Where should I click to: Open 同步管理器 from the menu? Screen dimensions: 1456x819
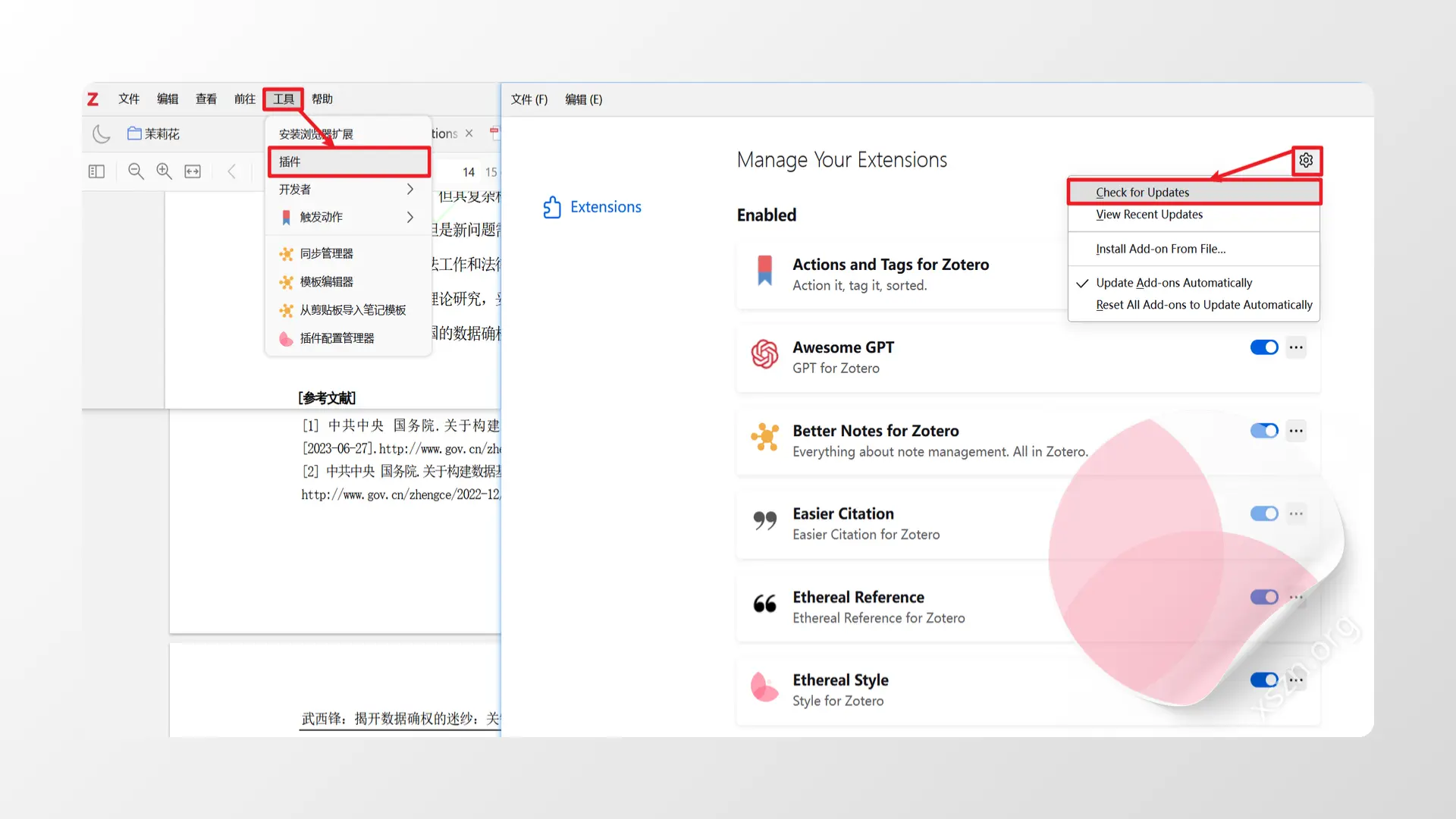[348, 253]
